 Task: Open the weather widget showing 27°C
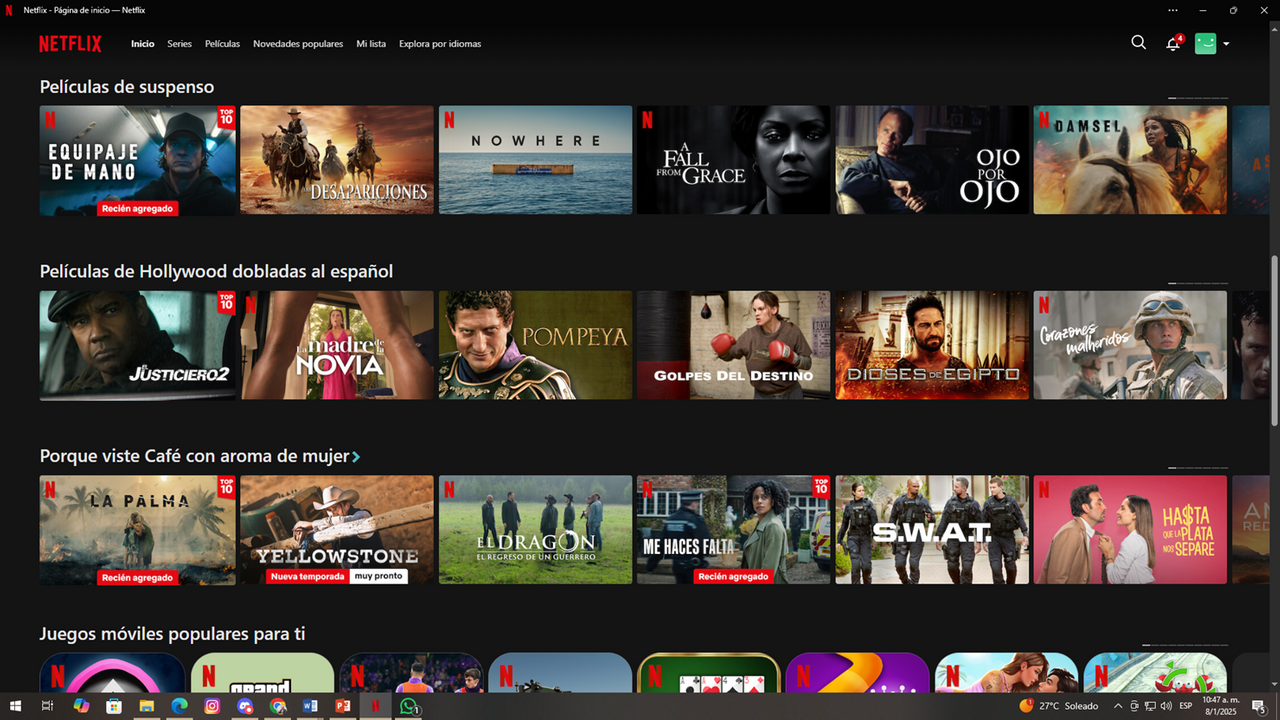[x=1058, y=706]
